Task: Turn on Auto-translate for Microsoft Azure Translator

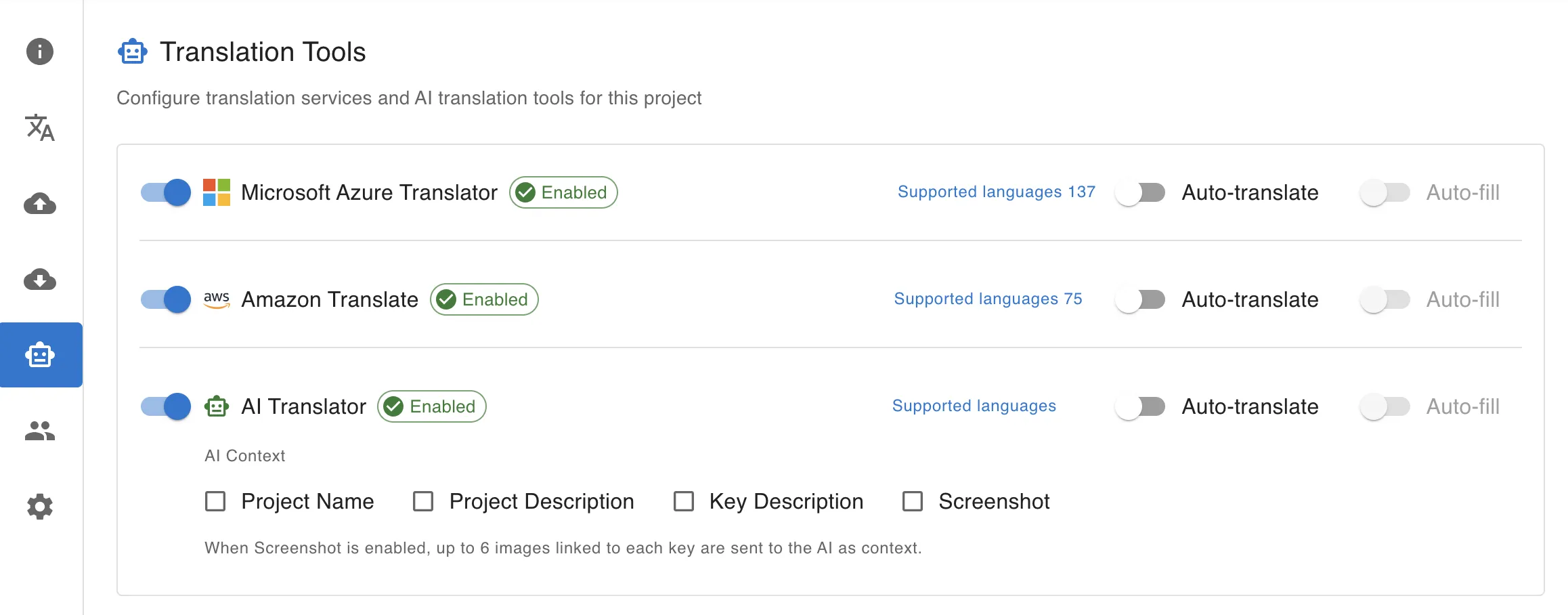Action: pos(1140,192)
